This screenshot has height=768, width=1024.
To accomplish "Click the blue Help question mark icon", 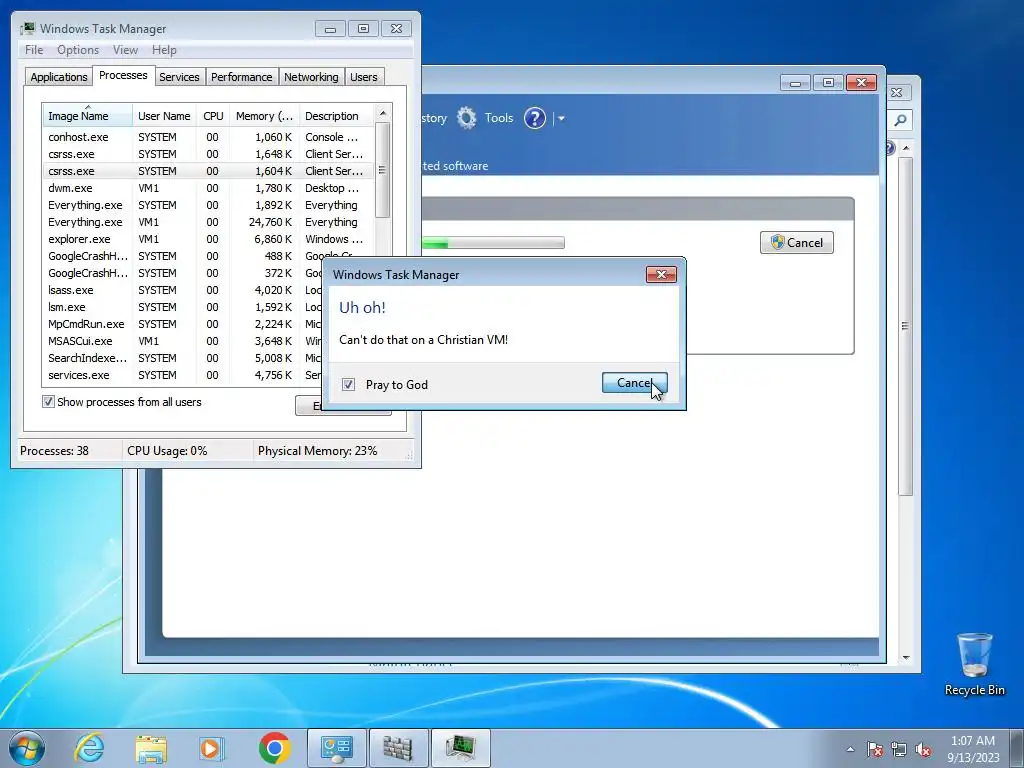I will [x=535, y=118].
